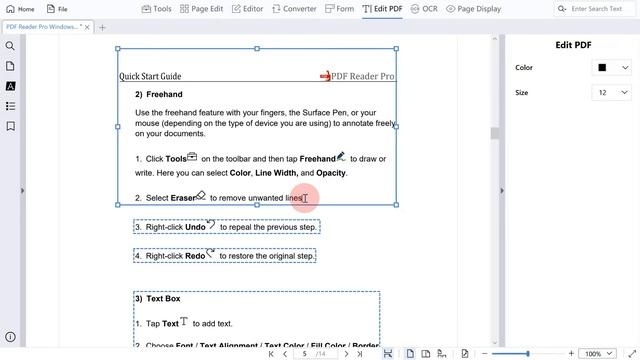Click the vertical scrollbar thumb

coord(495,133)
